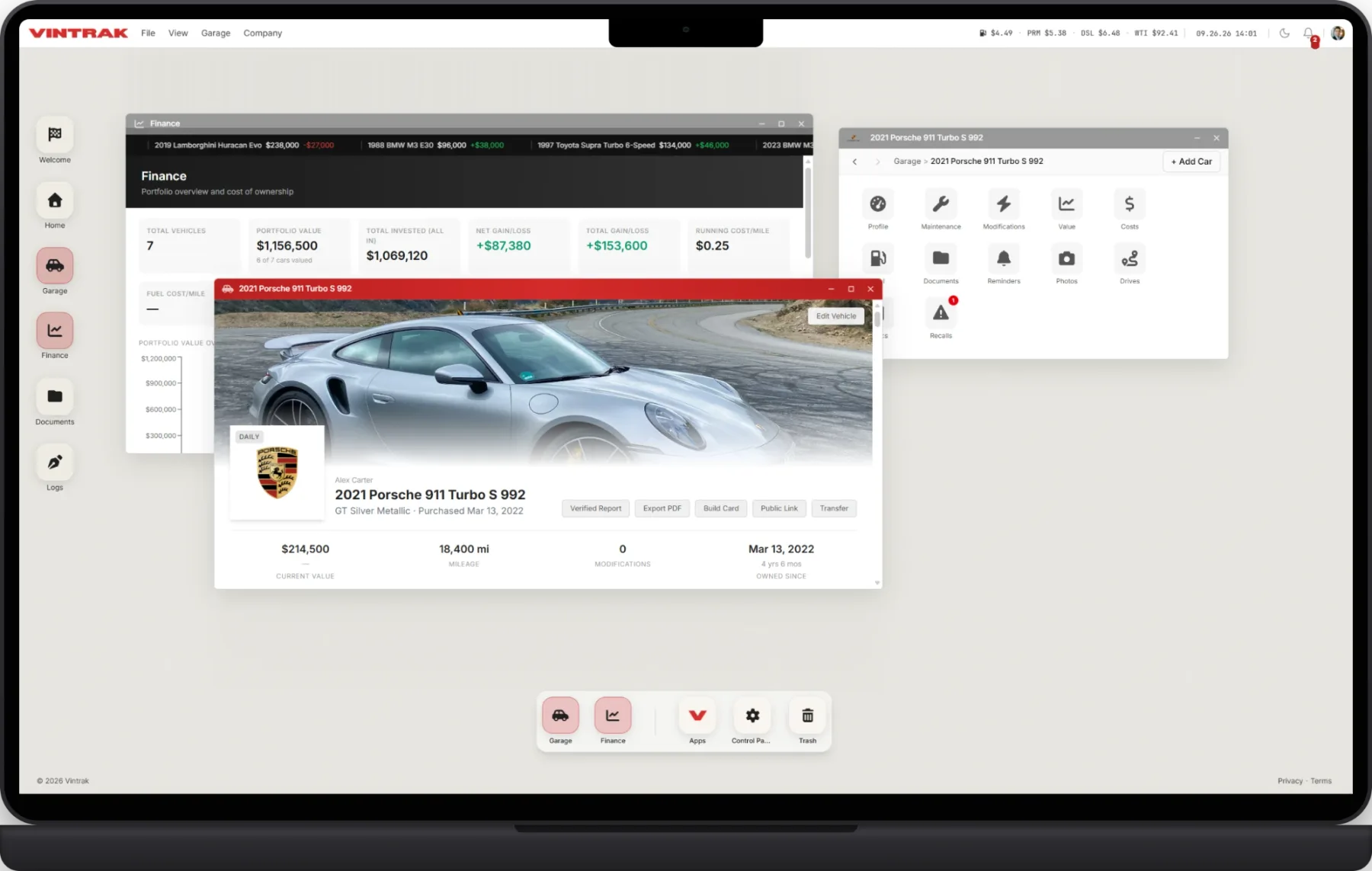Open the File menu

click(x=148, y=33)
